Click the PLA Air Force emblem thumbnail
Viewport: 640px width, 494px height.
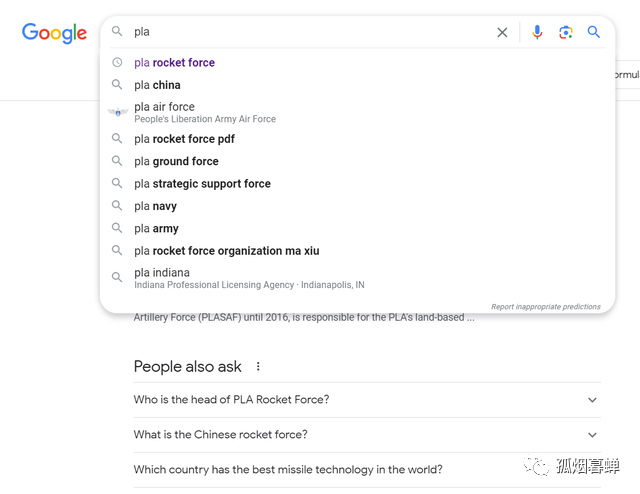pyautogui.click(x=117, y=112)
